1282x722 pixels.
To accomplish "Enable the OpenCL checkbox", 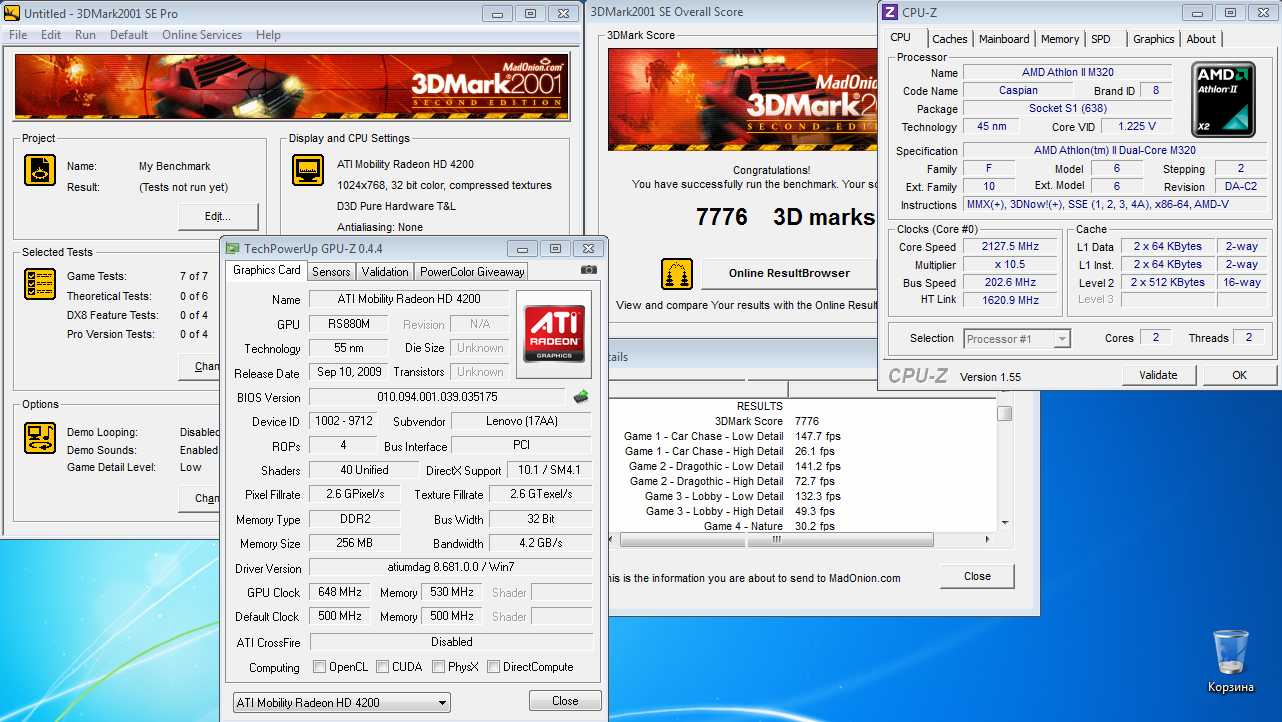I will pos(319,667).
